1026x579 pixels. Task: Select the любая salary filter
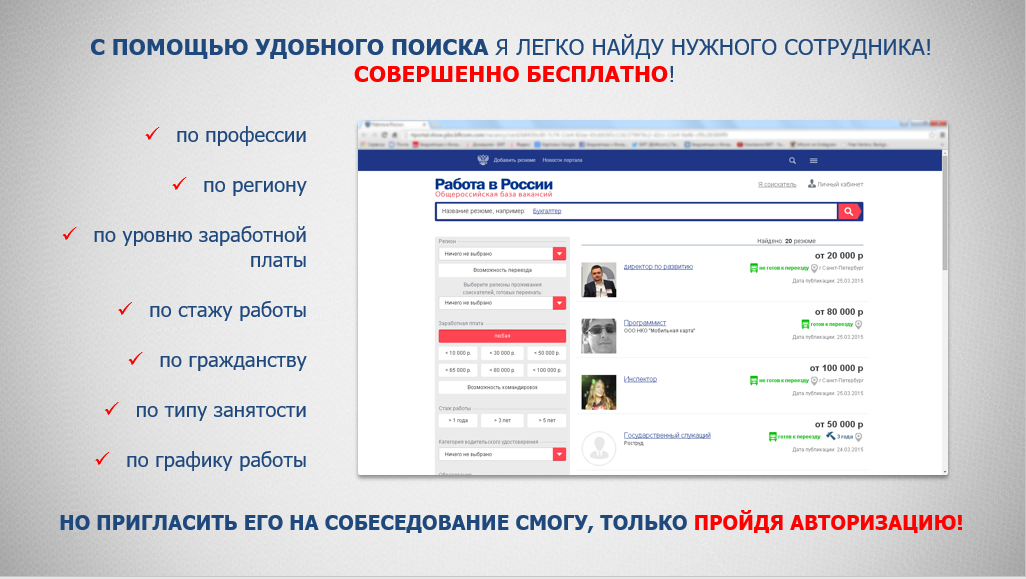point(503,336)
